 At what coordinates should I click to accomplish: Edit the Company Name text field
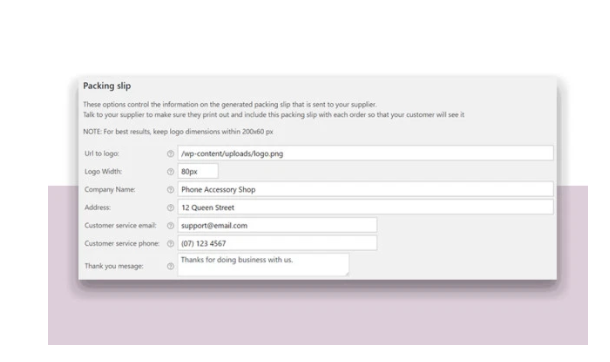coord(365,189)
